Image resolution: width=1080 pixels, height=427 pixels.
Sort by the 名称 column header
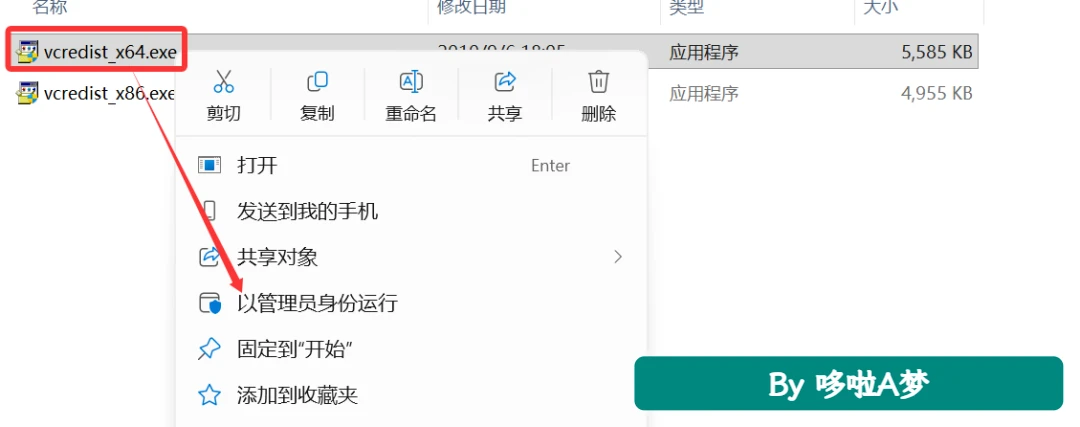(49, 8)
